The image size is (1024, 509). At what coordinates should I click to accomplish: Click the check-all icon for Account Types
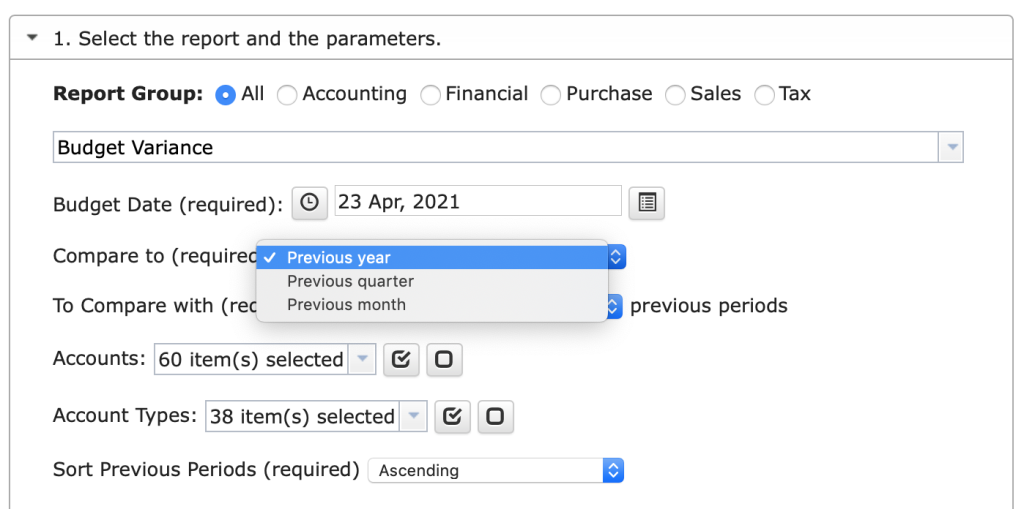[453, 416]
